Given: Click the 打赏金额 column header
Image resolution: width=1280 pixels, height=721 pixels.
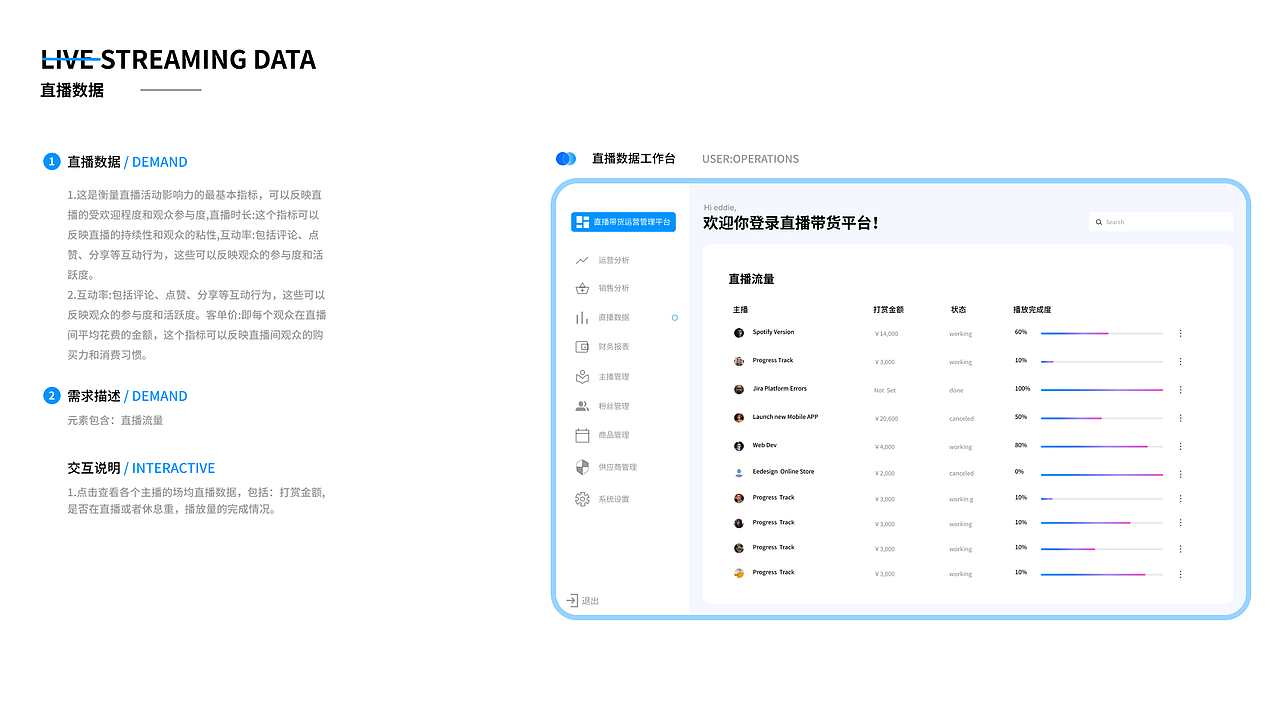Looking at the screenshot, I should 888,309.
